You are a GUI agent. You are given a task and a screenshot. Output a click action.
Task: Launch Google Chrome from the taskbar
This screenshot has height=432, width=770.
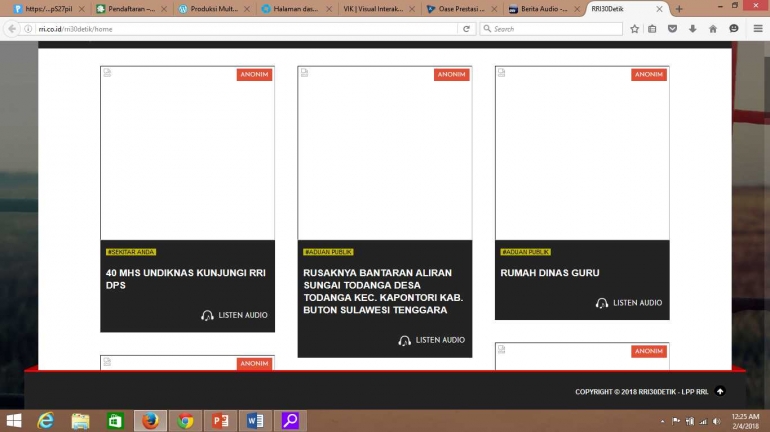184,421
